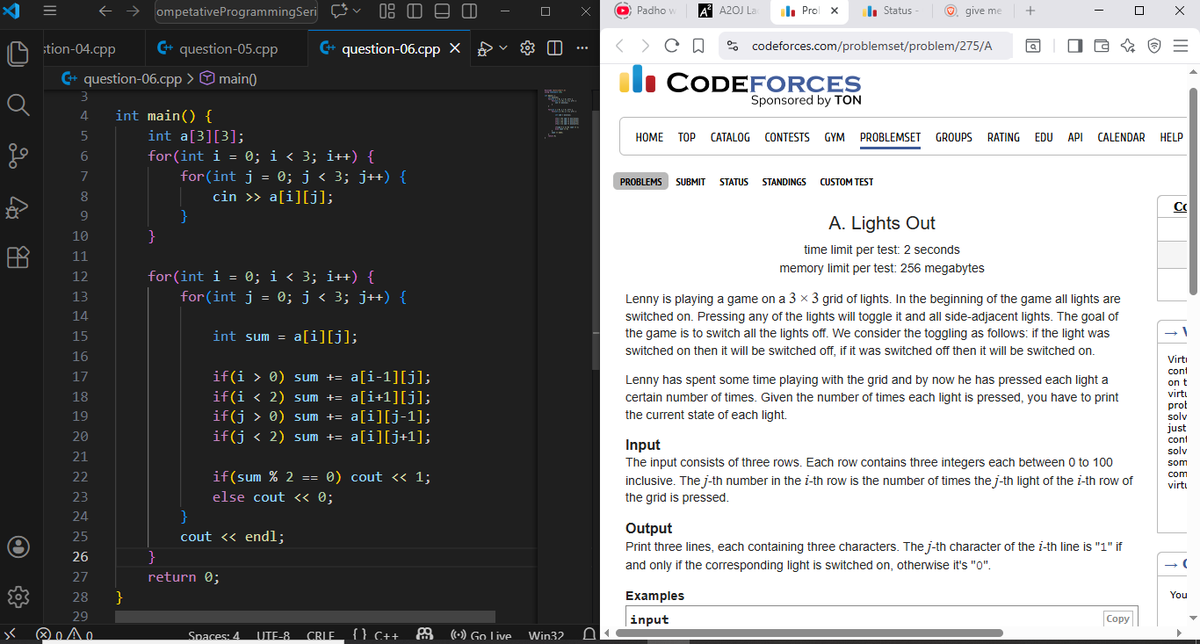Switch to the 'give me' browser tab
This screenshot has width=1200, height=644.
tap(973, 11)
